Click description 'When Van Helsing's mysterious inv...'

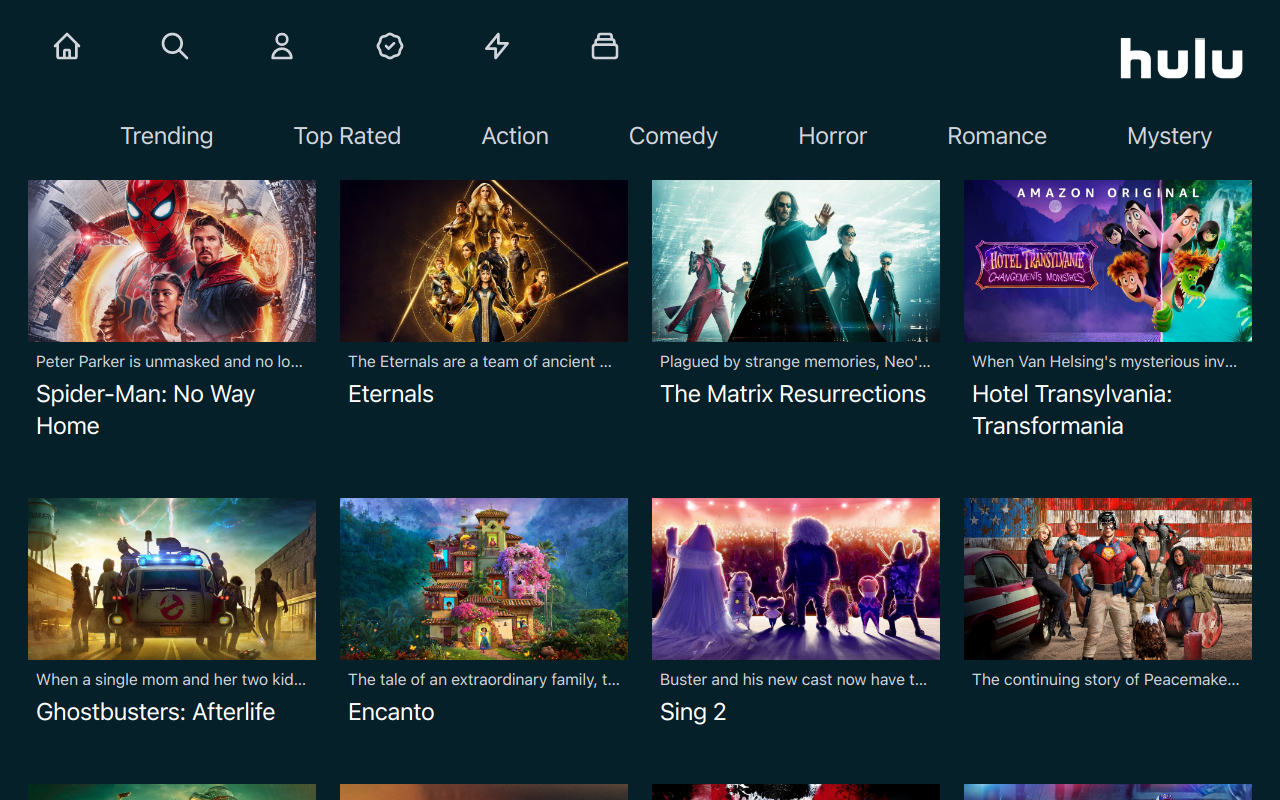pos(1104,361)
